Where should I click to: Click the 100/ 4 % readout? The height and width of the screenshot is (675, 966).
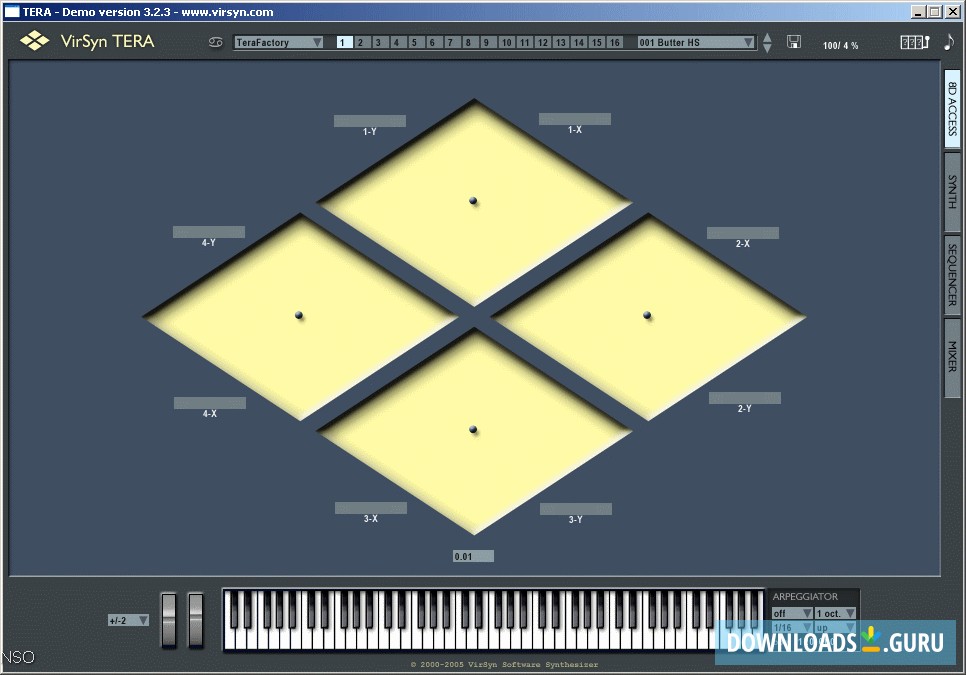click(x=840, y=46)
